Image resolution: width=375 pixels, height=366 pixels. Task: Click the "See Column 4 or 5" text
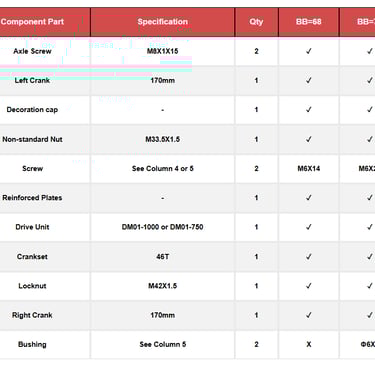click(163, 168)
